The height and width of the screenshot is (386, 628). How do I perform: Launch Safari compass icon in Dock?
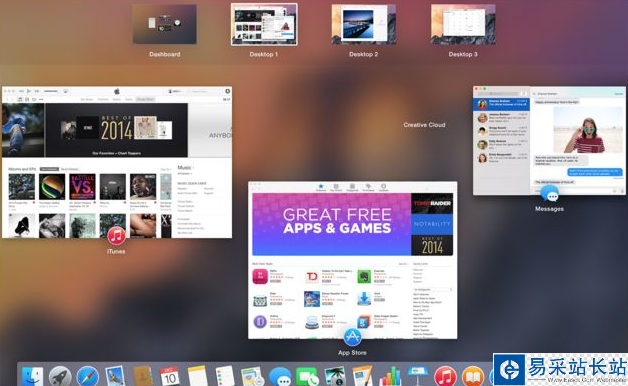[x=88, y=376]
